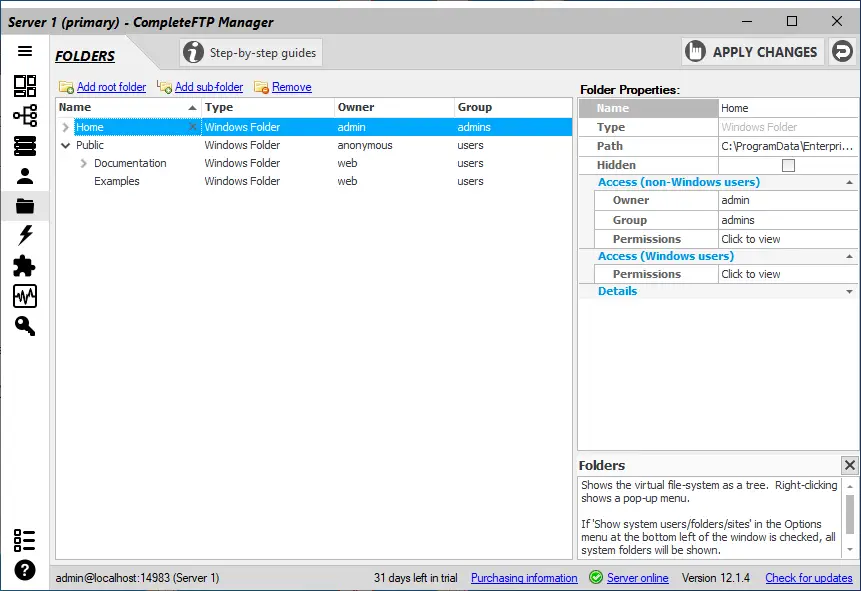
Task: Open the sites tree icon in sidebar
Action: coord(25,115)
